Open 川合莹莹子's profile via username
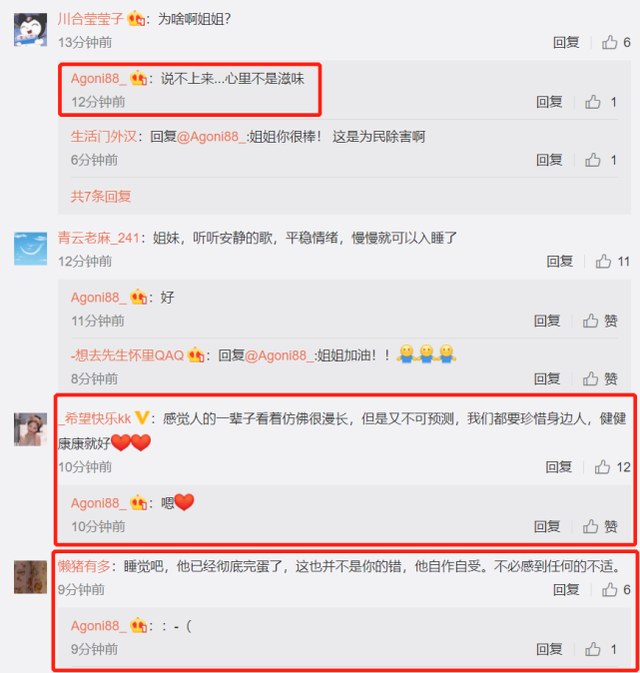This screenshot has width=640, height=673. 91,19
